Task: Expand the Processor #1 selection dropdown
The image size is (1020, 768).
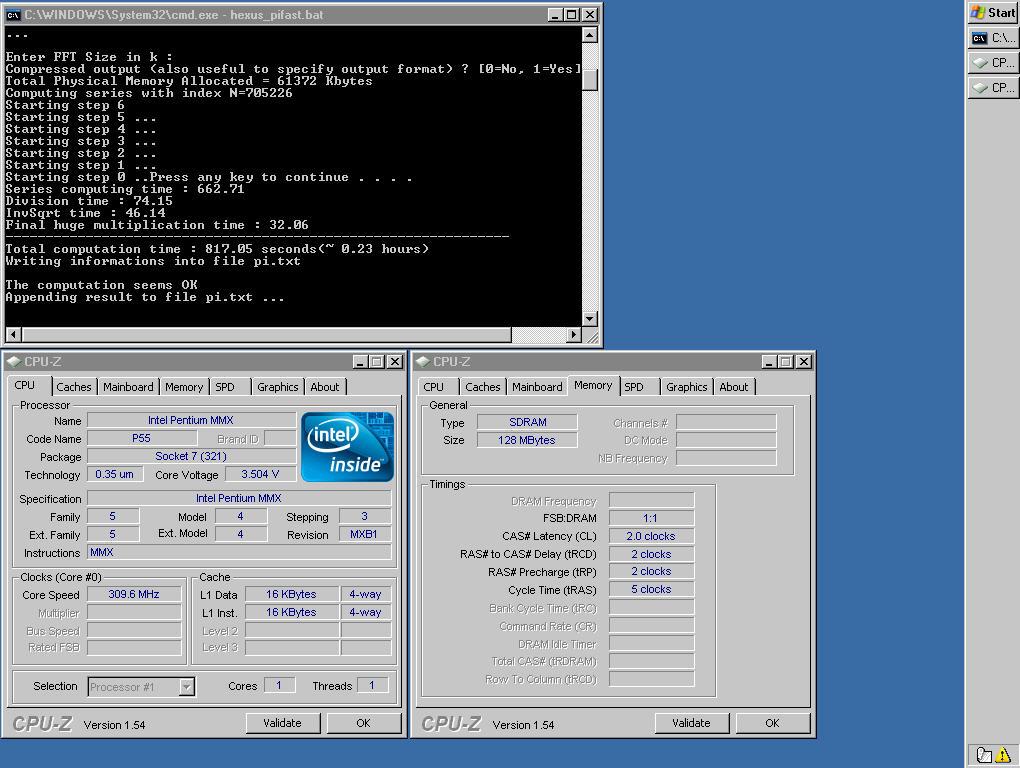Action: click(x=187, y=687)
